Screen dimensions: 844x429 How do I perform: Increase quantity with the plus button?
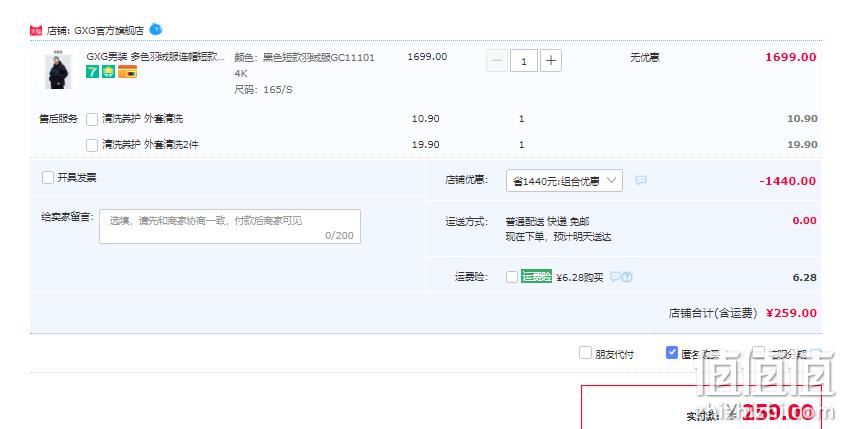click(551, 60)
